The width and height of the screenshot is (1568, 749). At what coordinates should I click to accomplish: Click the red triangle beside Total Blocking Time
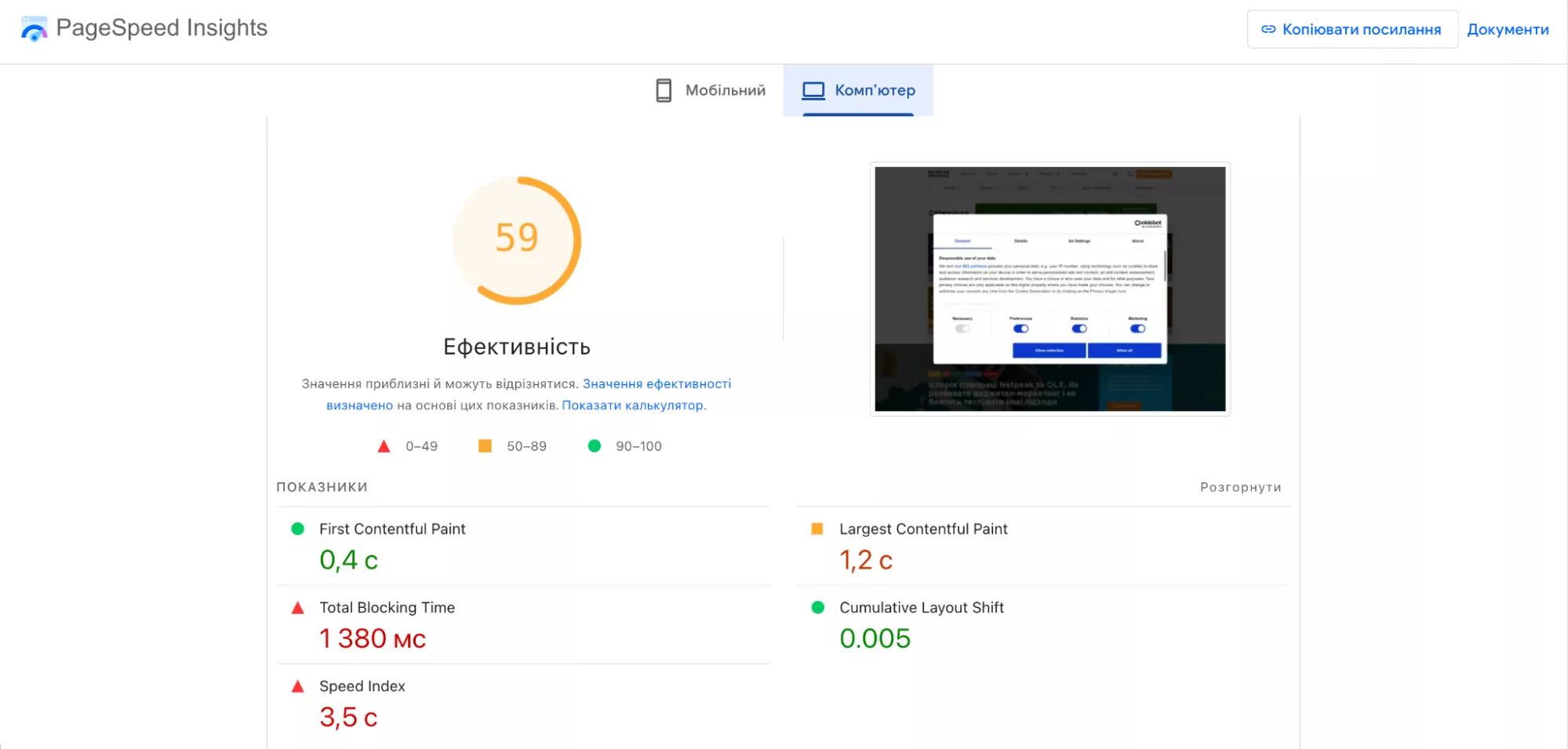point(297,607)
